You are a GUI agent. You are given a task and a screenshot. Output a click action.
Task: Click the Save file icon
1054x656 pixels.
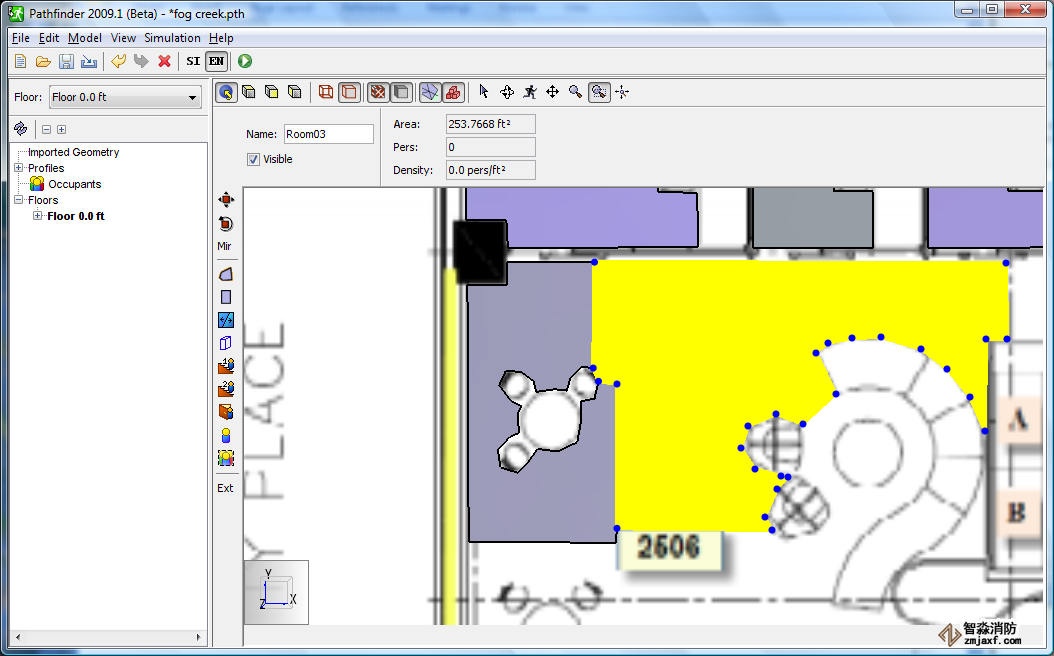66,62
